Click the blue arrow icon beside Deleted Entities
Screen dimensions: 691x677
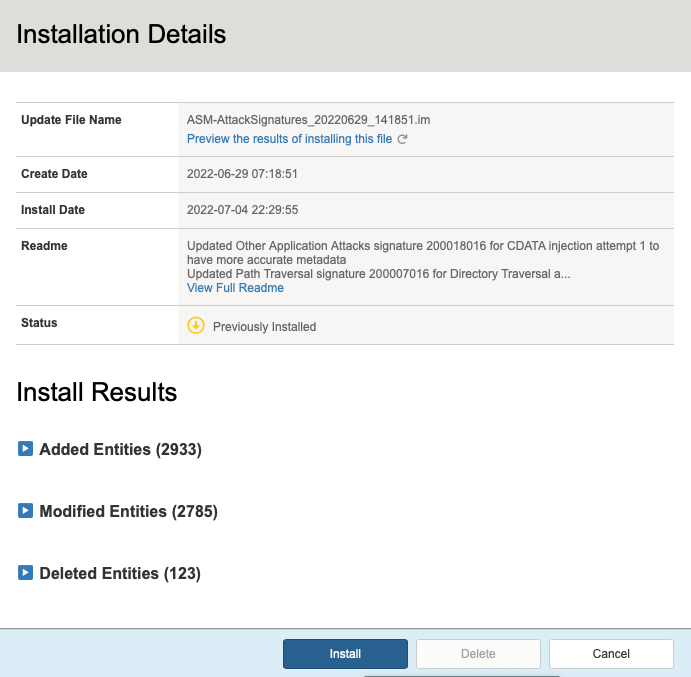coord(26,573)
